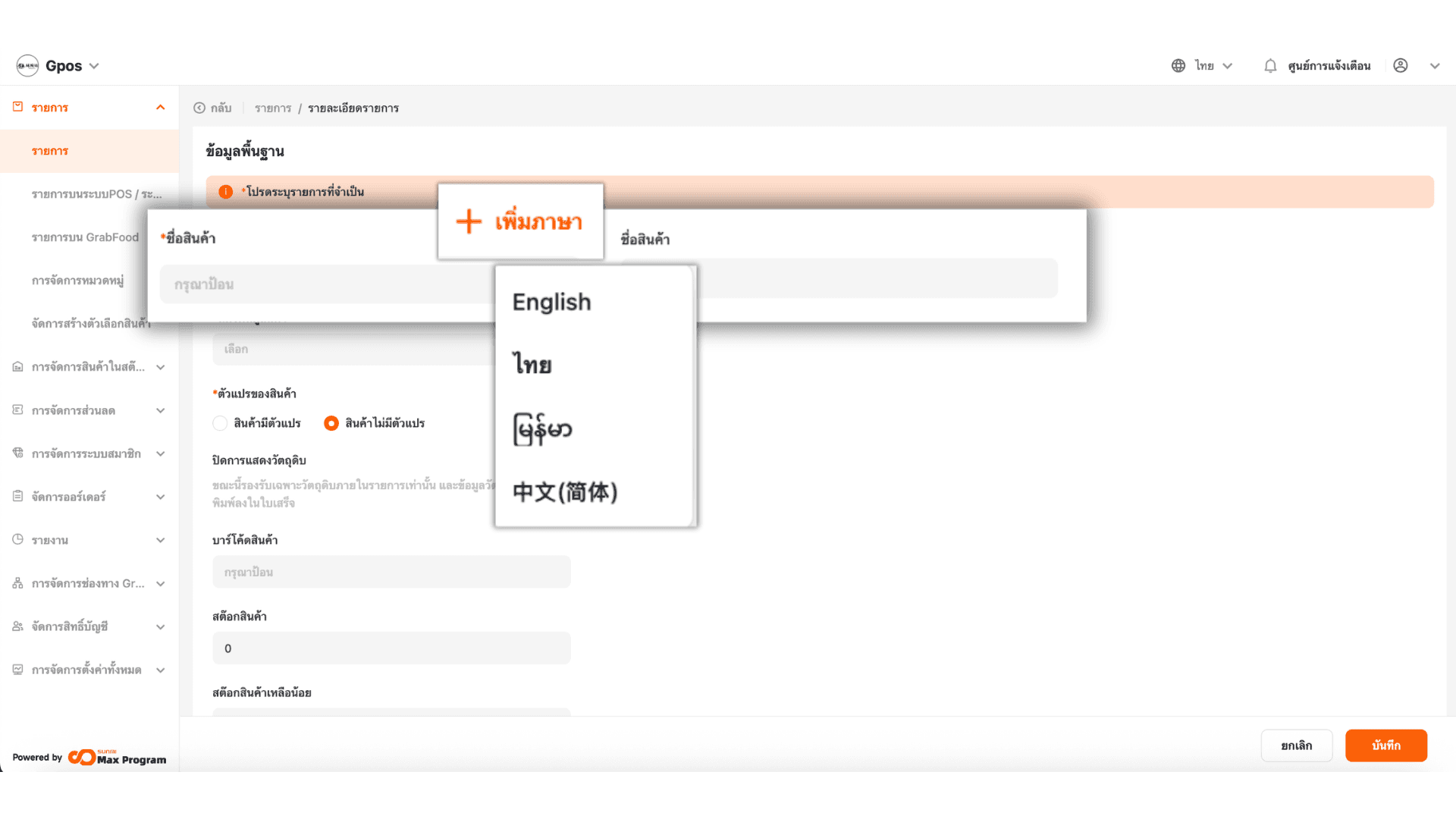Open the Gpos store dropdown arrow
The height and width of the screenshot is (819, 1456).
click(94, 66)
